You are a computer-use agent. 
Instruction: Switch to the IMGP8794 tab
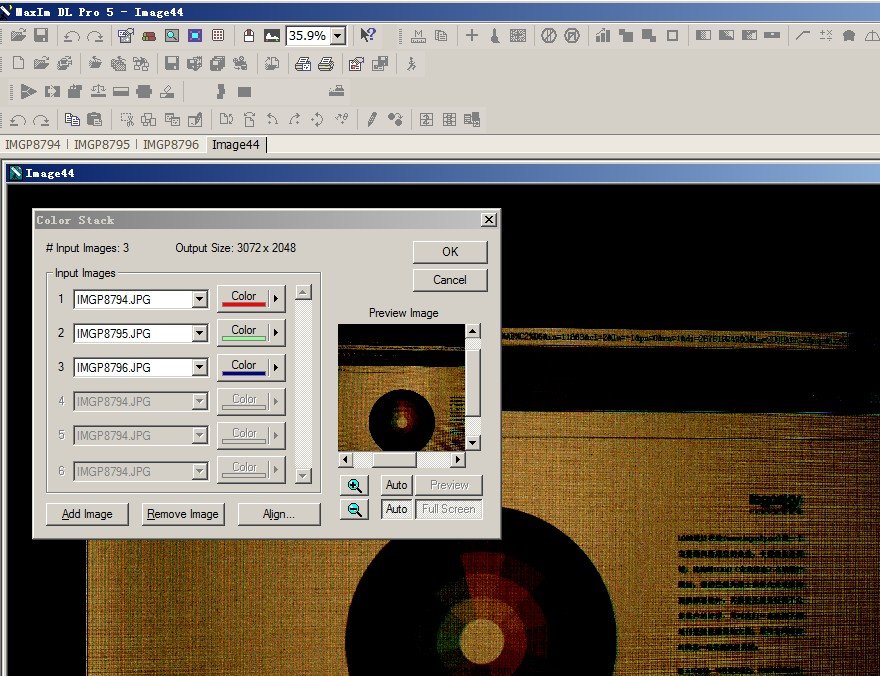pos(33,145)
